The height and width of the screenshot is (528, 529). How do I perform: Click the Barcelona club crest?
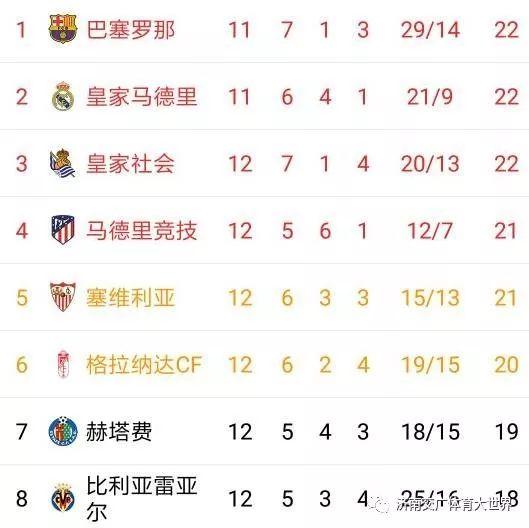[x=63, y=29]
